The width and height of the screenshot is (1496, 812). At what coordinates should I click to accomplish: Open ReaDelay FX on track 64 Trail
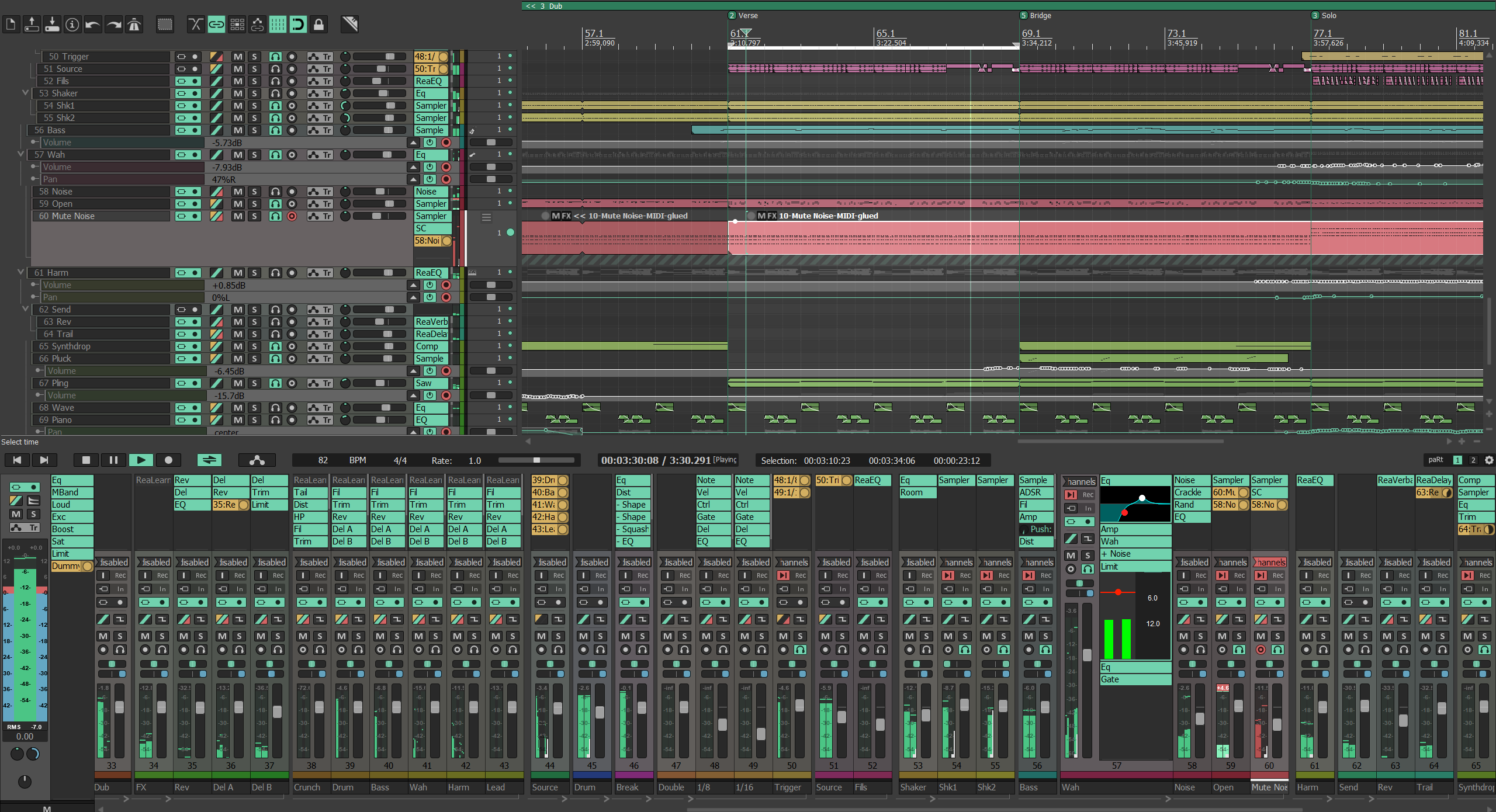coord(431,334)
